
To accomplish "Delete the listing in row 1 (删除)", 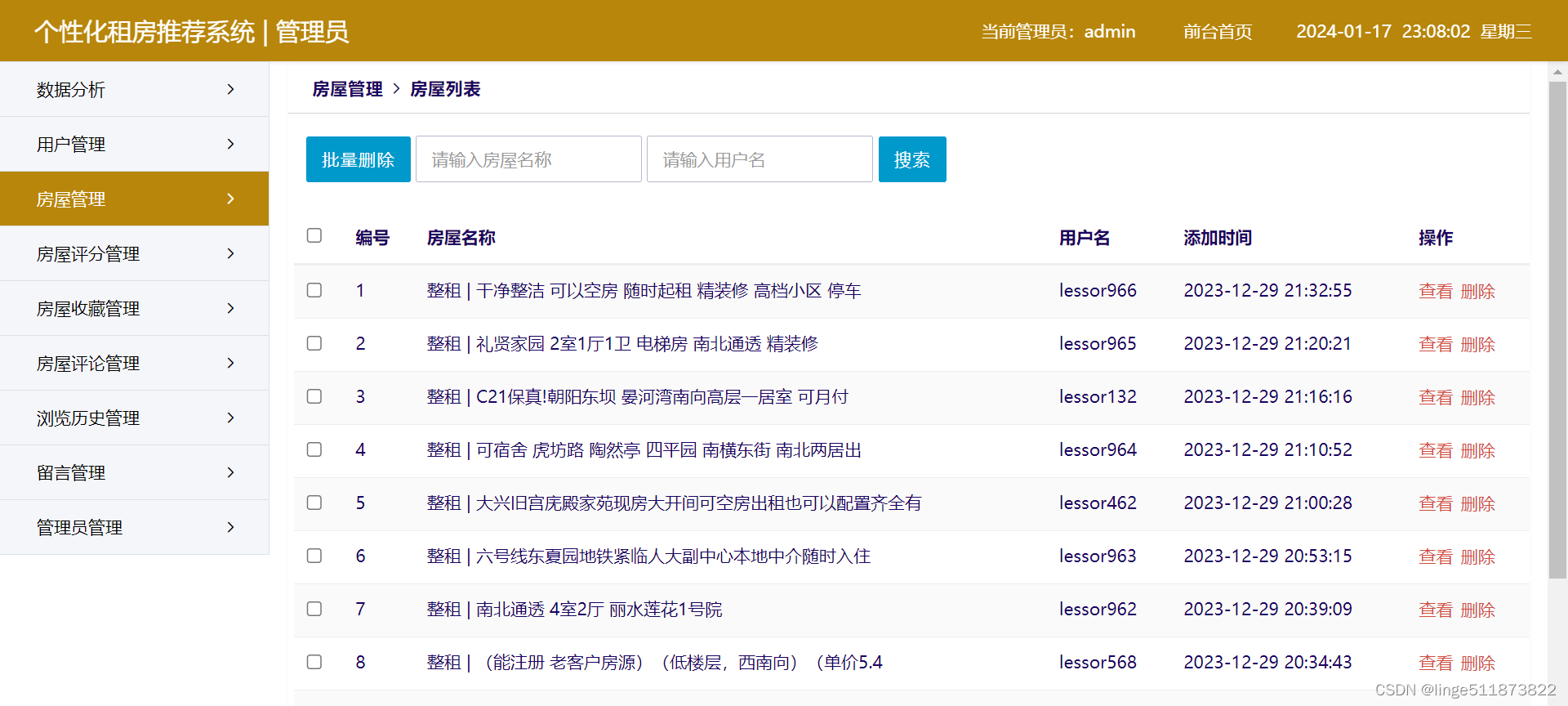I will [1477, 291].
